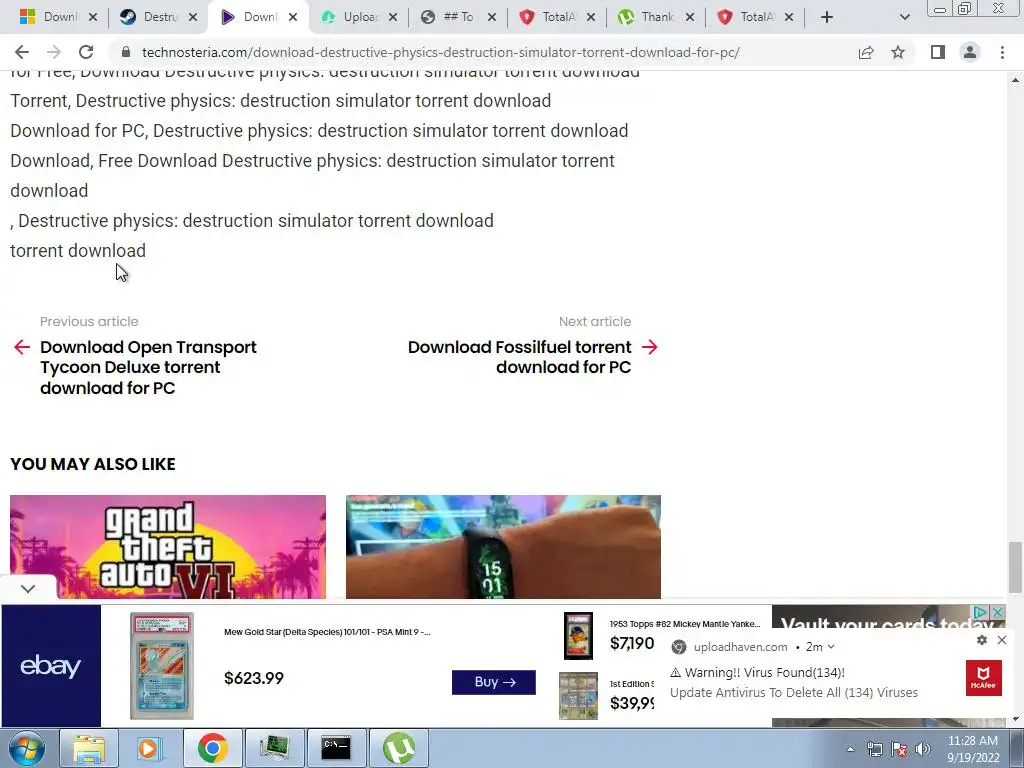Show hidden system tray icons
This screenshot has width=1024, height=768.
point(850,749)
